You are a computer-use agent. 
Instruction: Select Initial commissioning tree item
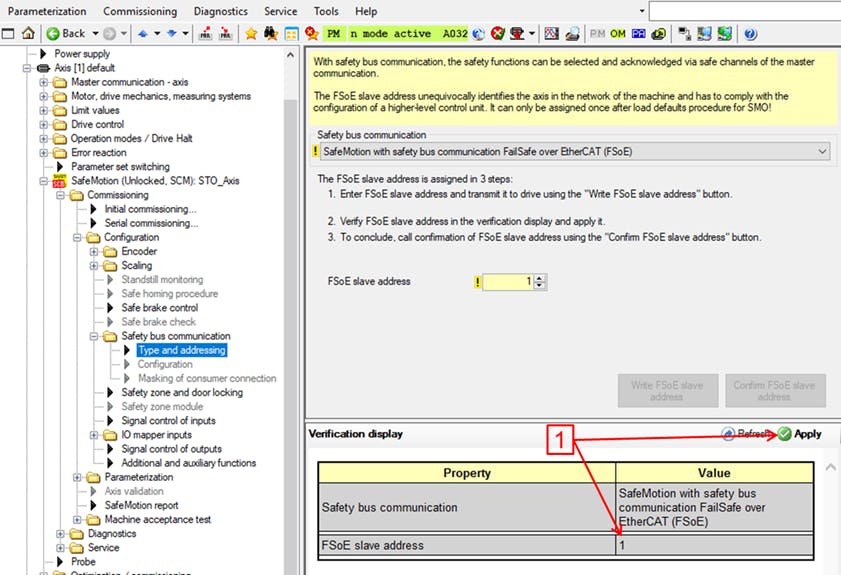[150, 209]
